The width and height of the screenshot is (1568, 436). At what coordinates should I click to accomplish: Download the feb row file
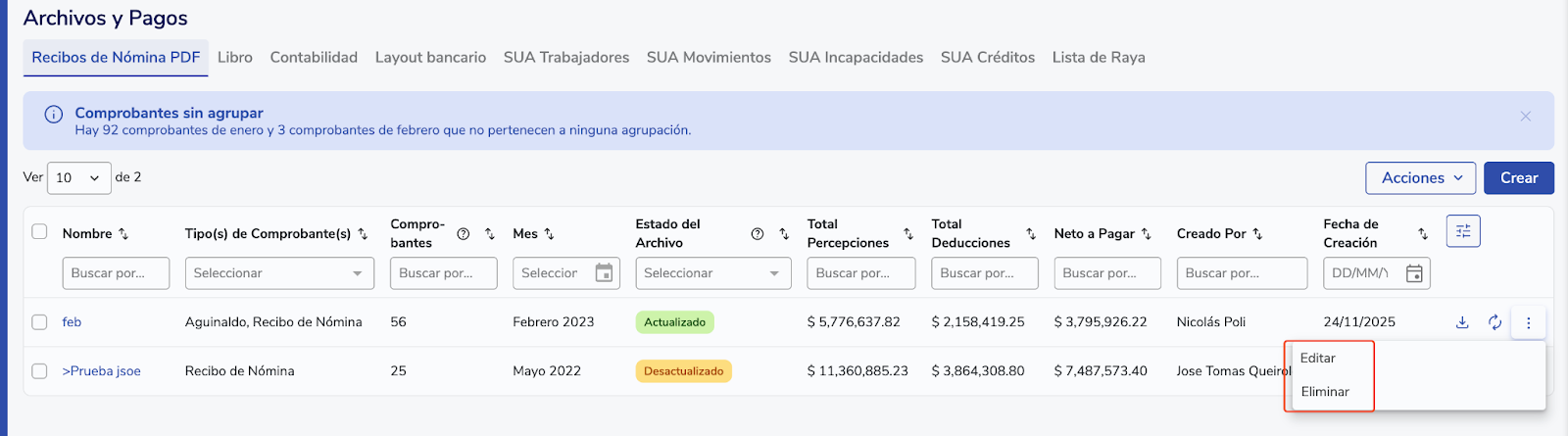click(1462, 322)
